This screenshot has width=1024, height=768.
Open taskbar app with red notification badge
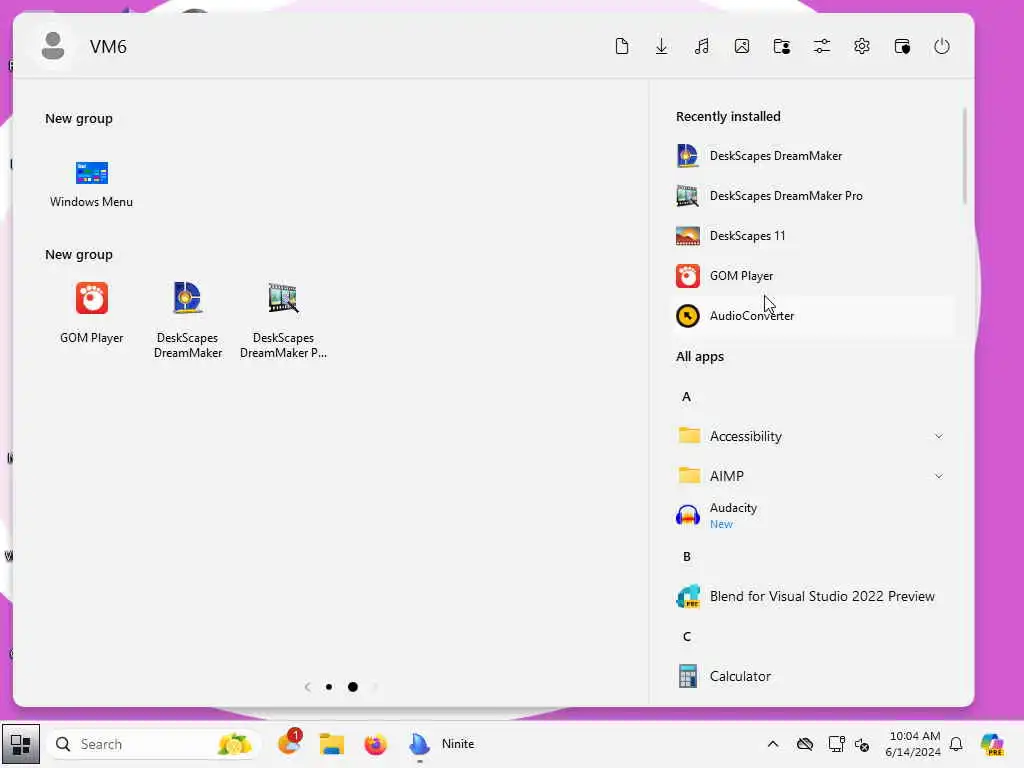[x=289, y=743]
